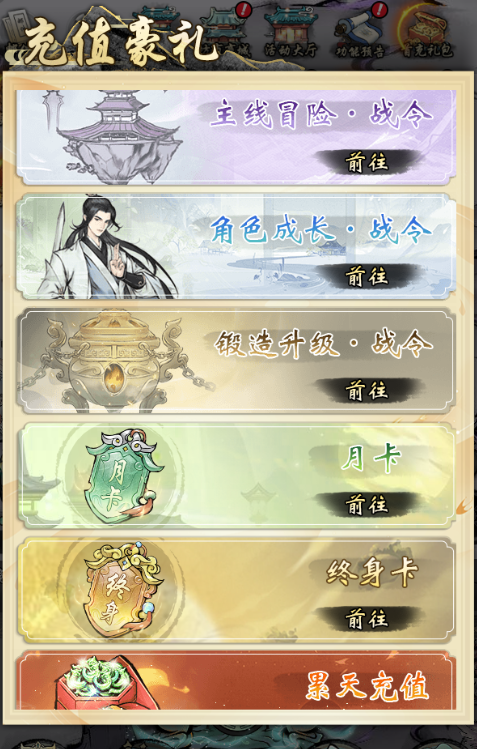
Task: Open the 活动大厅 hall icon
Action: 291,32
